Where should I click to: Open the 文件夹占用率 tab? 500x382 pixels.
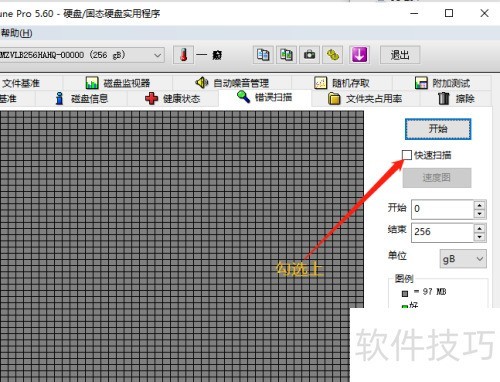365,99
